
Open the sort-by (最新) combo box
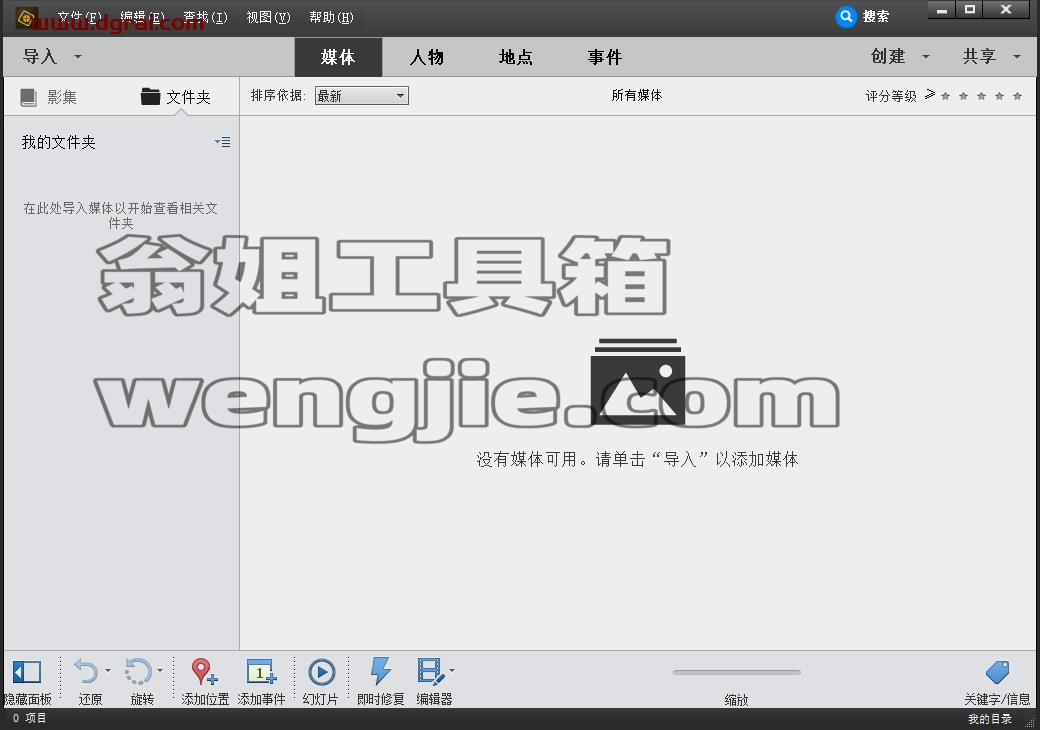[361, 95]
